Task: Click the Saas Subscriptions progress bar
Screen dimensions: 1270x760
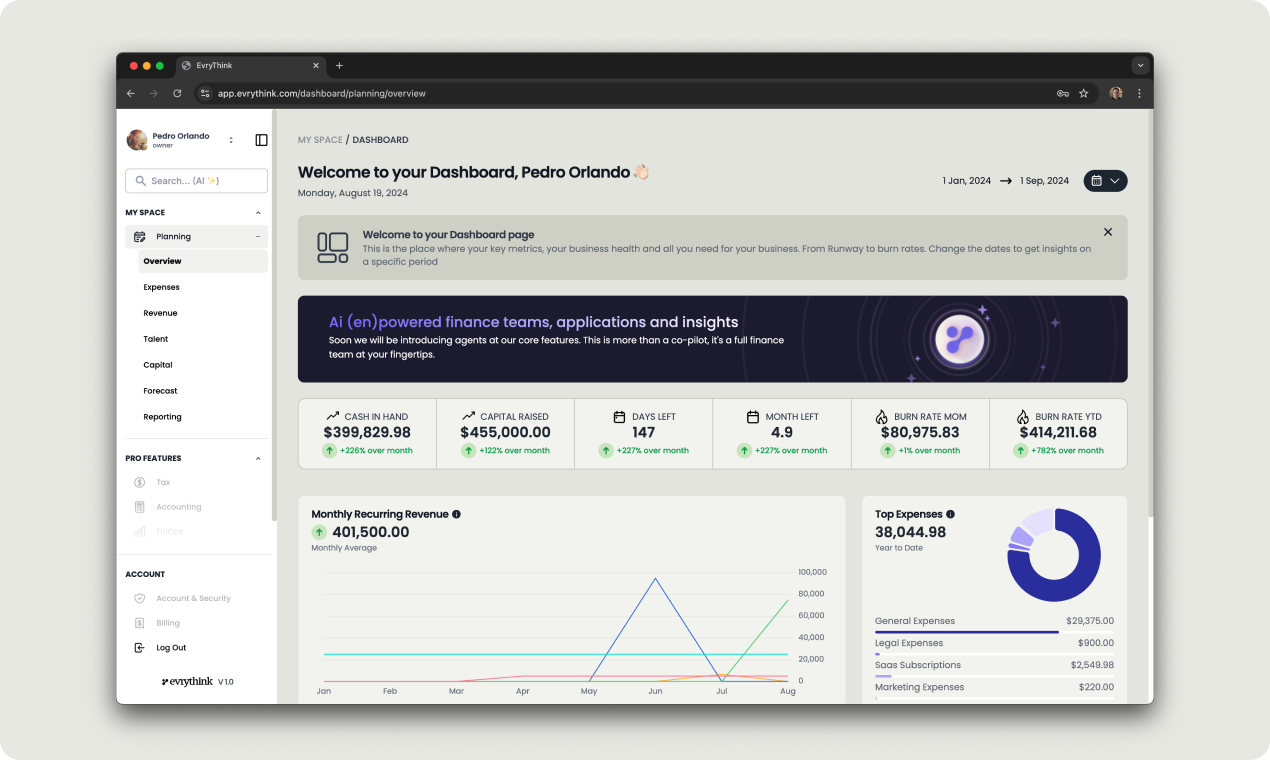Action: coord(994,676)
